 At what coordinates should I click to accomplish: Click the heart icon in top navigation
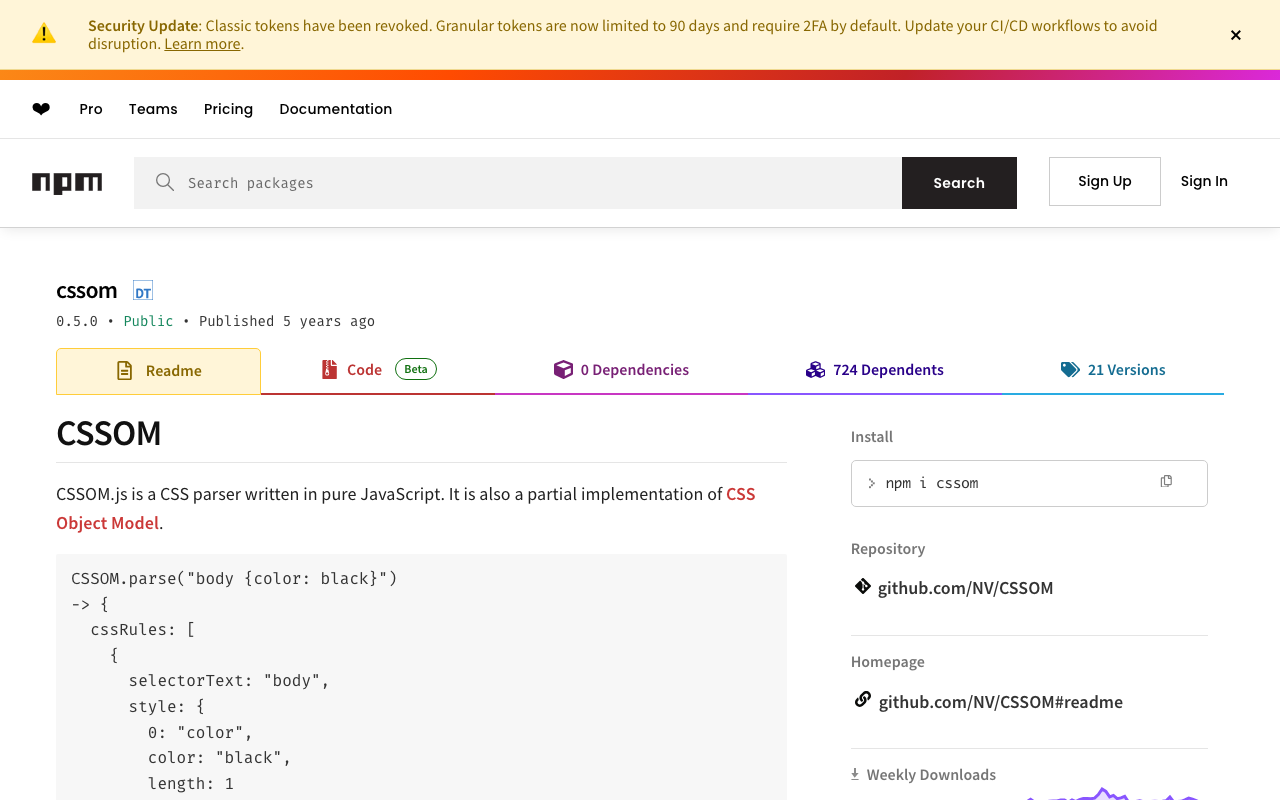coord(41,109)
